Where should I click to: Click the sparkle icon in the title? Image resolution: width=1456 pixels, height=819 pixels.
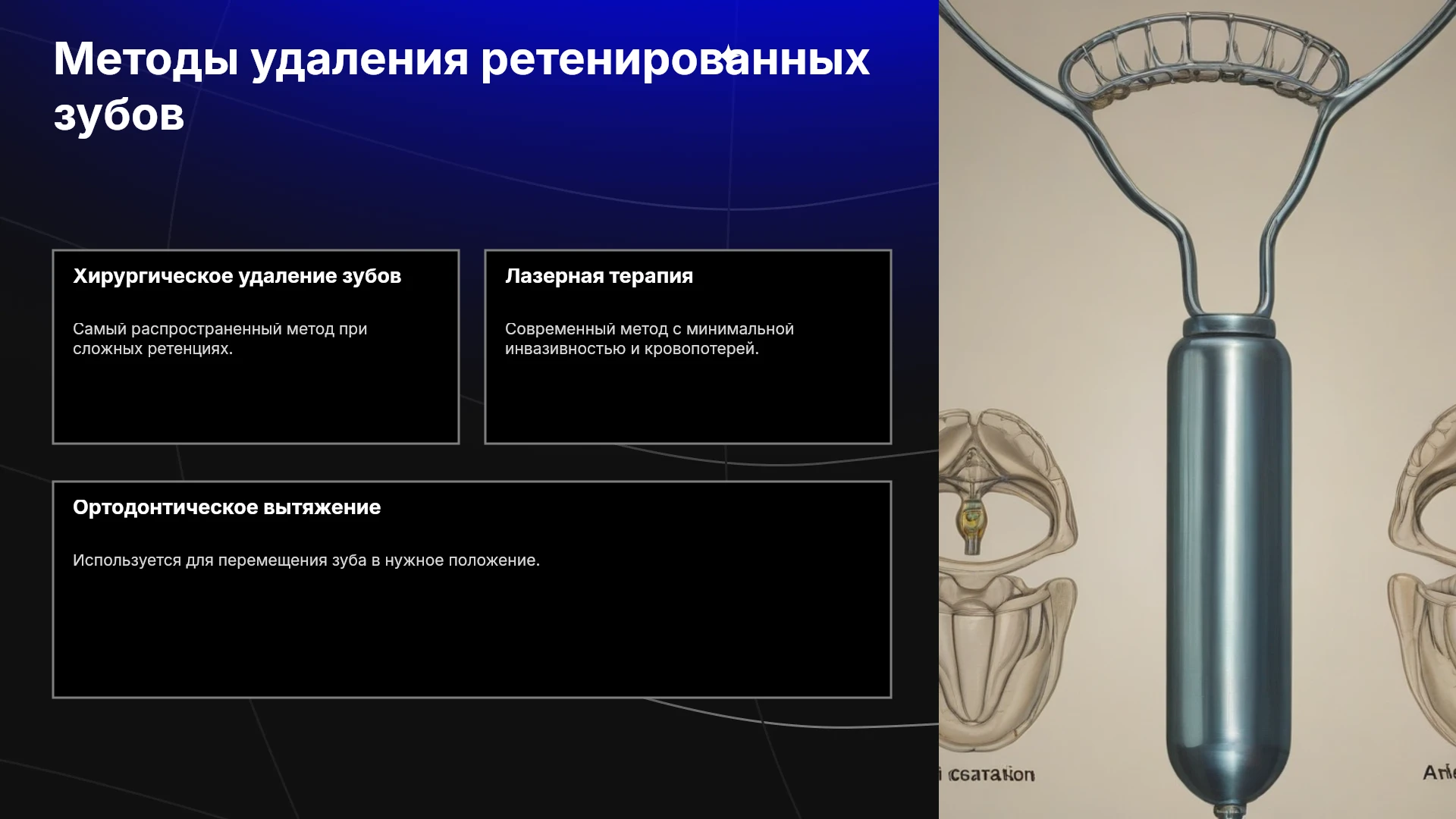coord(728,56)
